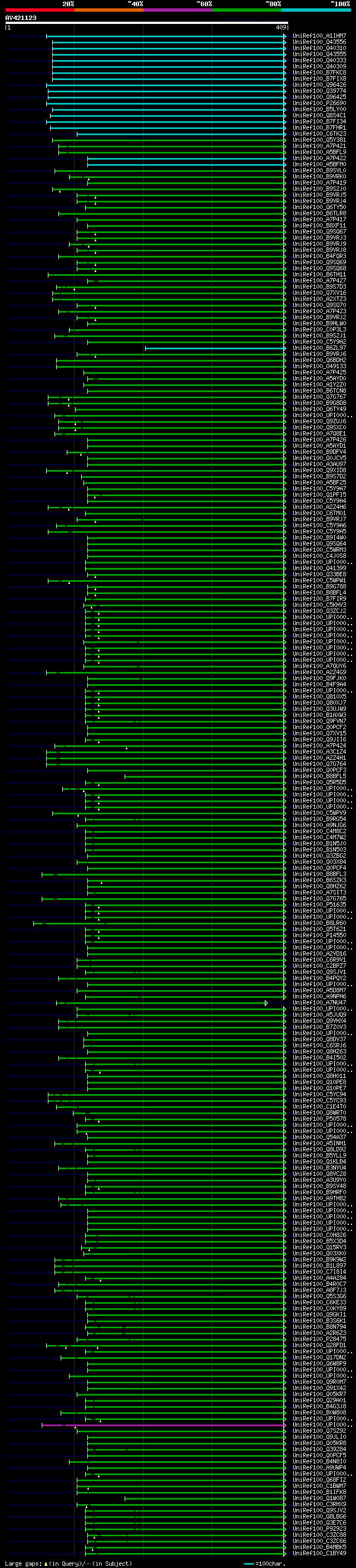Click hit UniRef100_A1YZZ0

coord(319,385)
